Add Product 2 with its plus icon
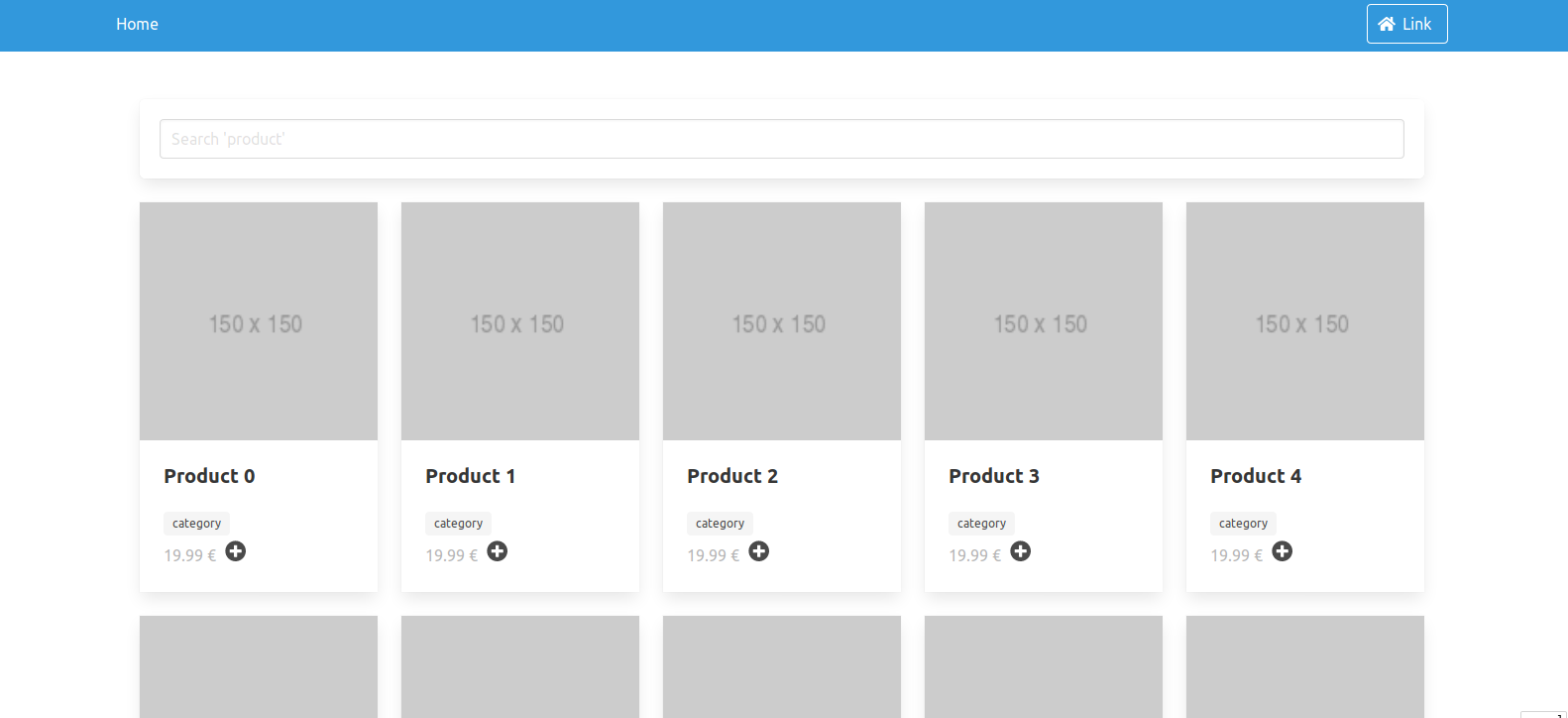1568x718 pixels. (x=759, y=551)
